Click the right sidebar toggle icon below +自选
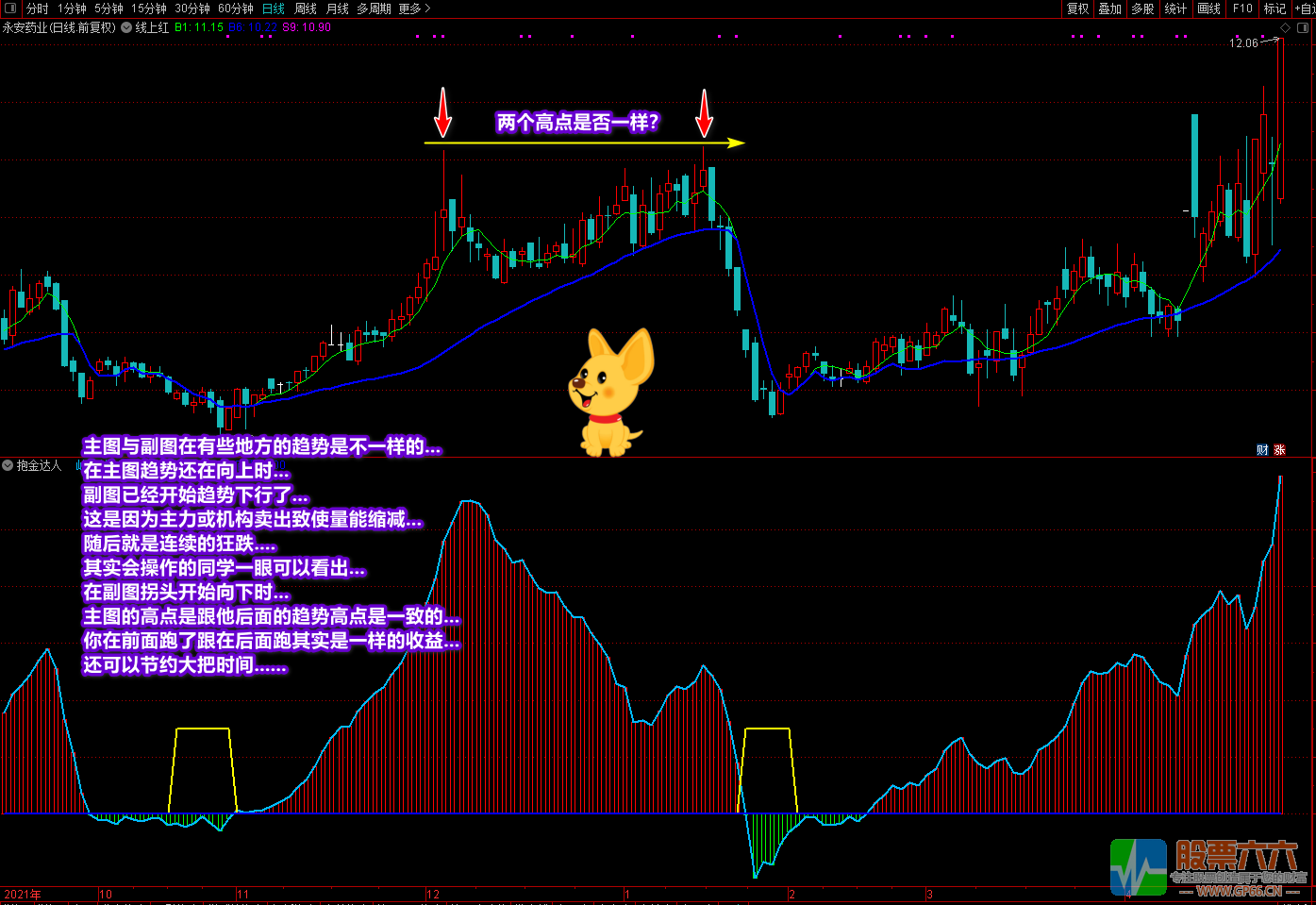Image resolution: width=1316 pixels, height=905 pixels. point(1303,27)
